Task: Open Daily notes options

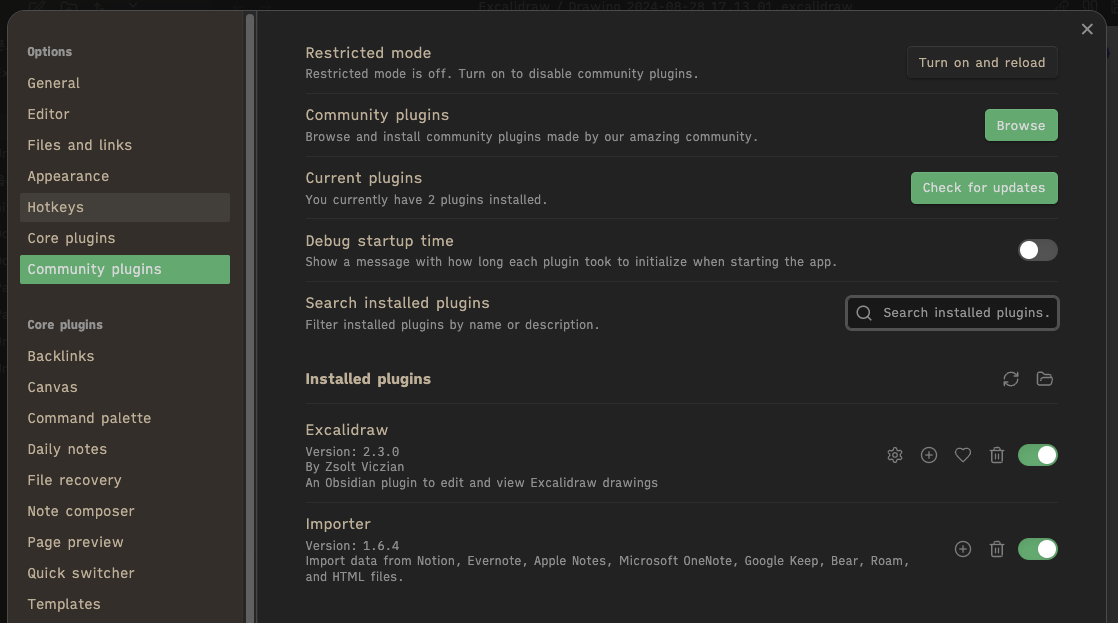Action: (125, 449)
